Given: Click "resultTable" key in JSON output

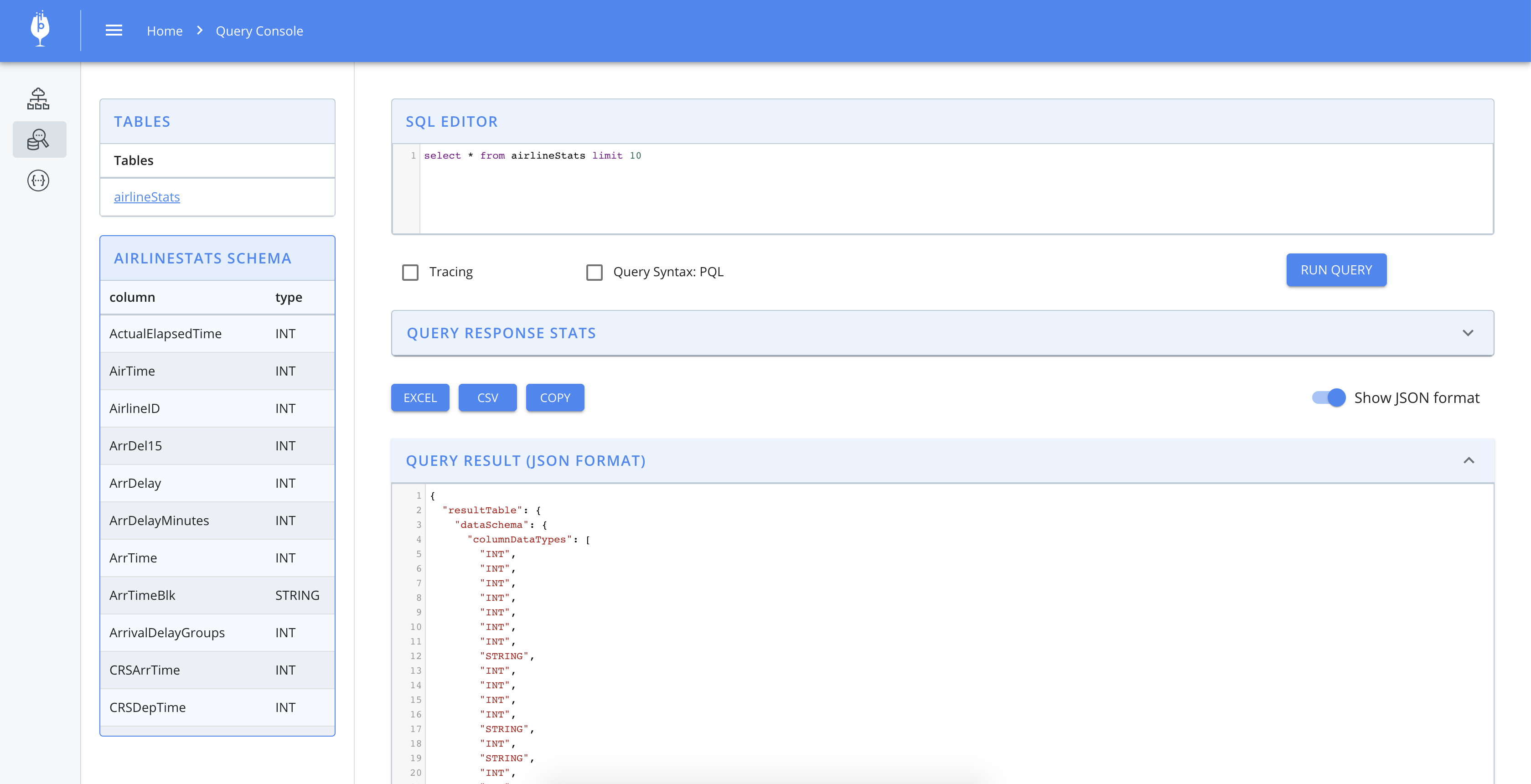Looking at the screenshot, I should [x=482, y=510].
